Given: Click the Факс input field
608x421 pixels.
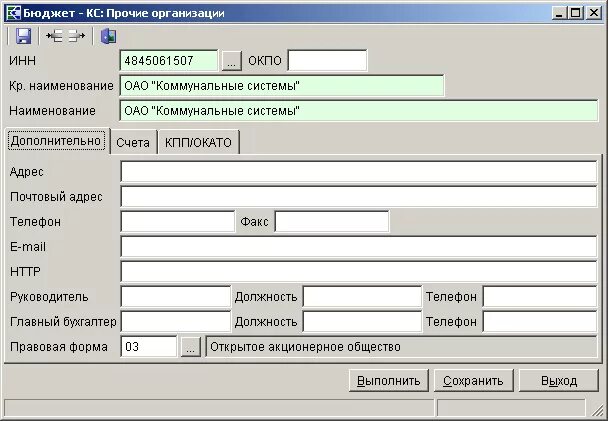Looking at the screenshot, I should [332, 222].
